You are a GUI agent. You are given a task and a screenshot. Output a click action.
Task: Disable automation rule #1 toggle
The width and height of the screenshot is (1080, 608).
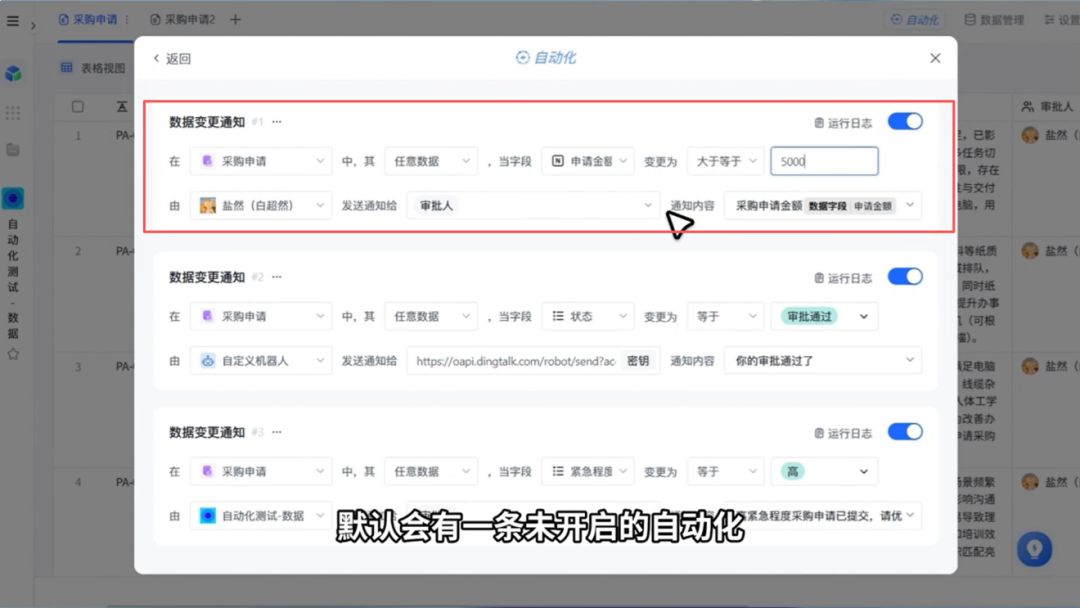point(905,121)
